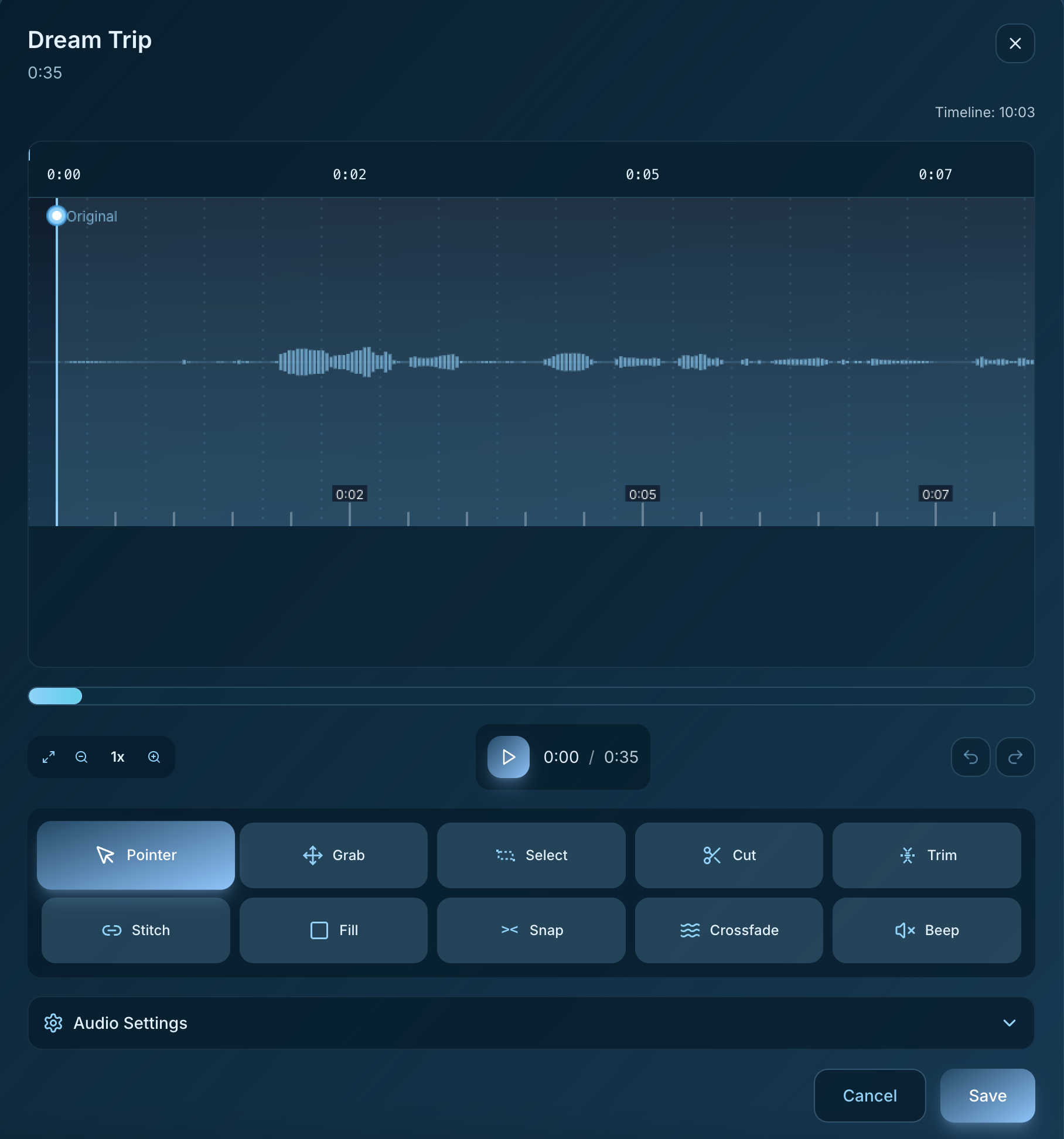
Task: Click the 1x zoom level indicator
Action: [118, 757]
